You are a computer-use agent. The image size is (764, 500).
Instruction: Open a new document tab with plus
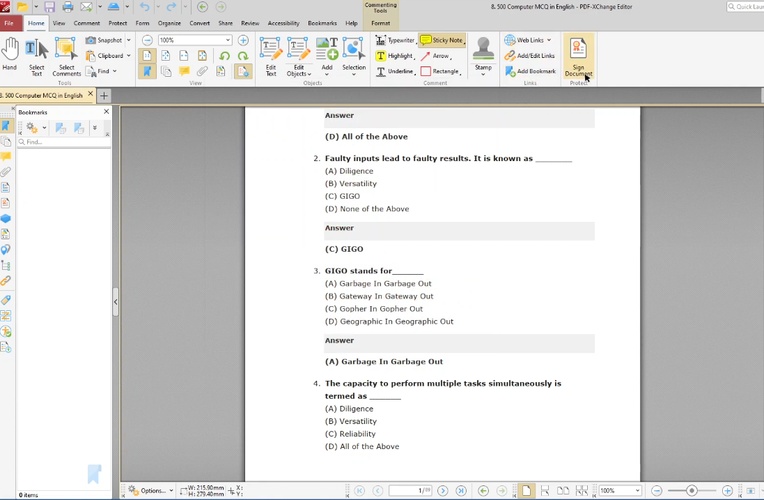click(104, 96)
